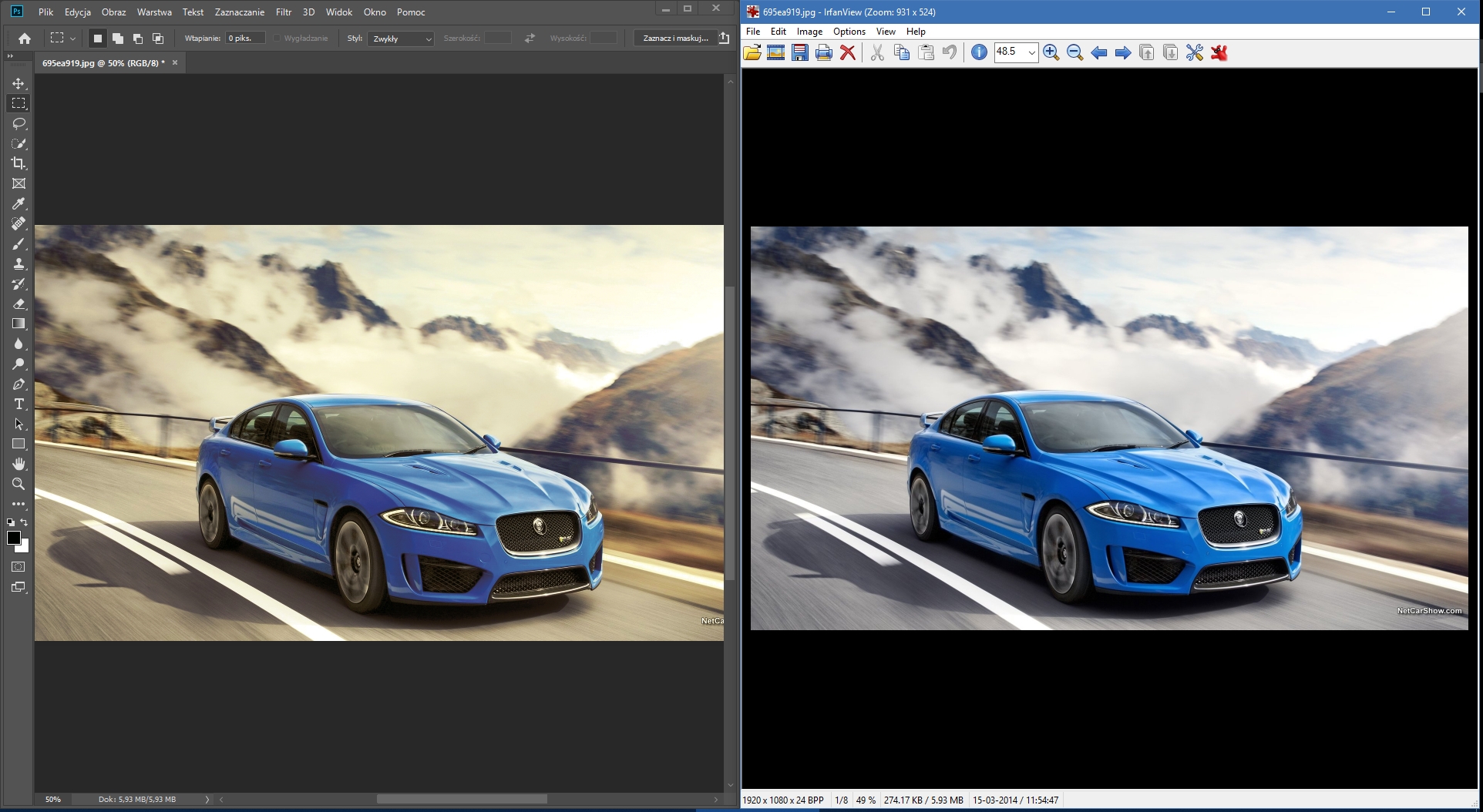This screenshot has width=1483, height=812.
Task: Click the foreground color swatch
Action: (x=13, y=538)
